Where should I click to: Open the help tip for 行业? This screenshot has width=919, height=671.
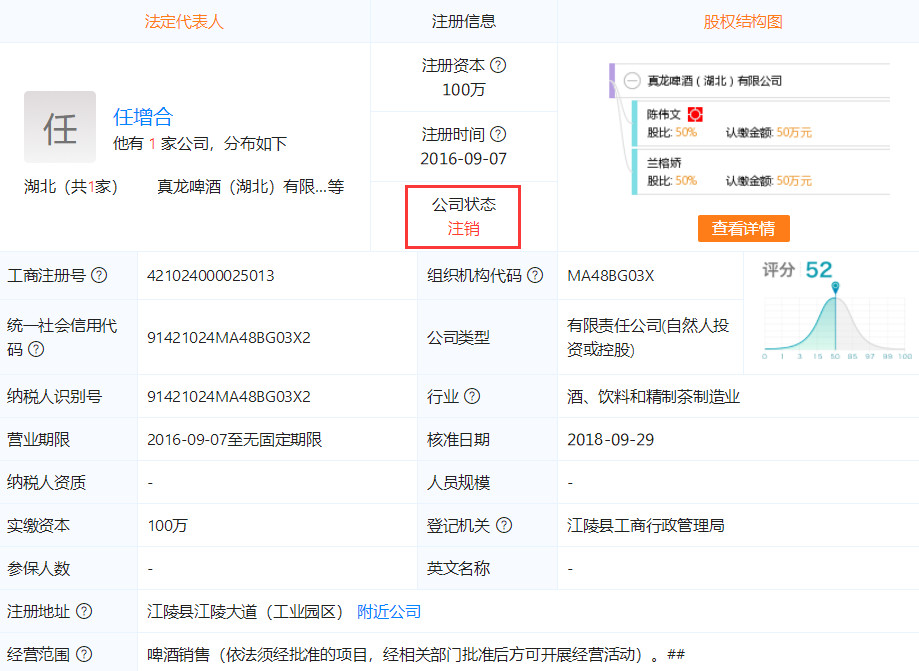tap(472, 396)
